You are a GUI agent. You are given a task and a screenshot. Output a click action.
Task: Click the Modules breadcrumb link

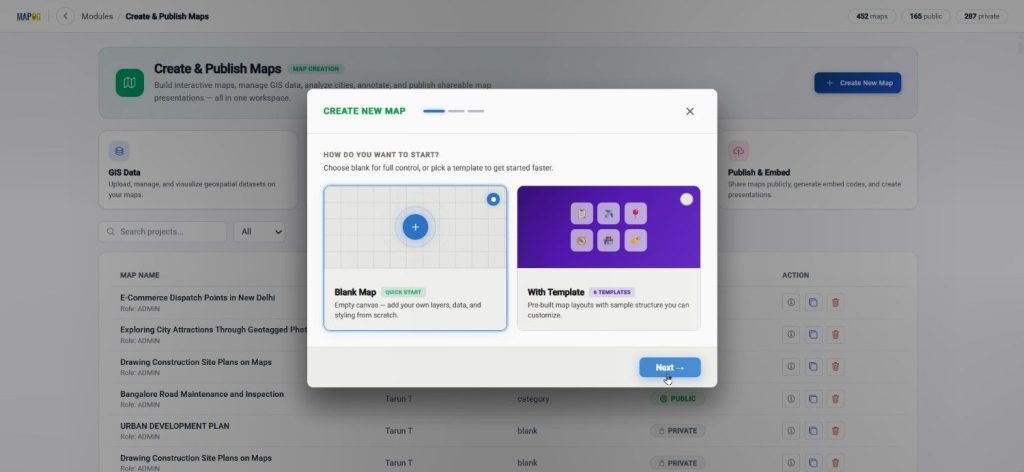(x=97, y=16)
